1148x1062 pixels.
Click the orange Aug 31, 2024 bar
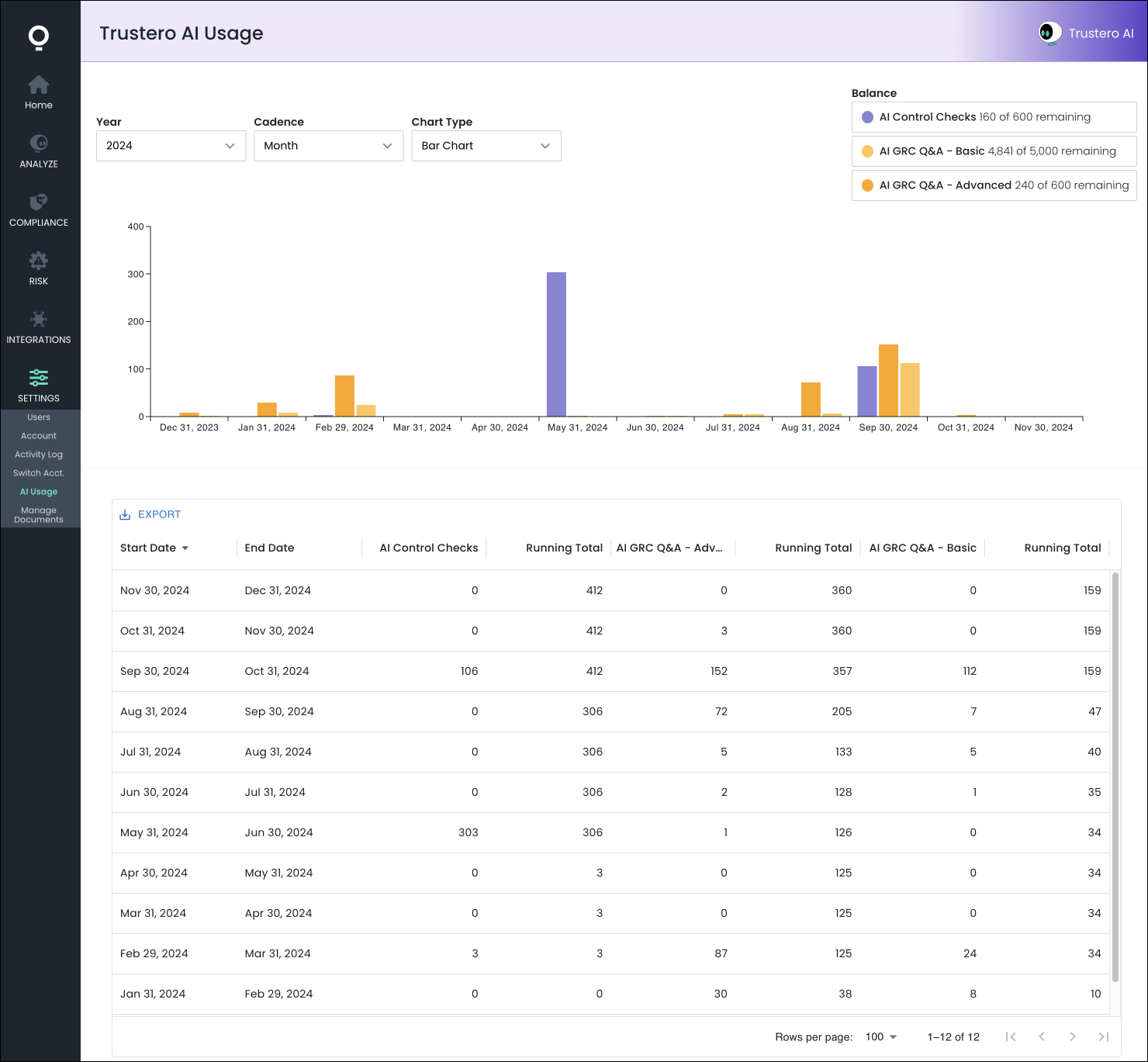(x=811, y=400)
